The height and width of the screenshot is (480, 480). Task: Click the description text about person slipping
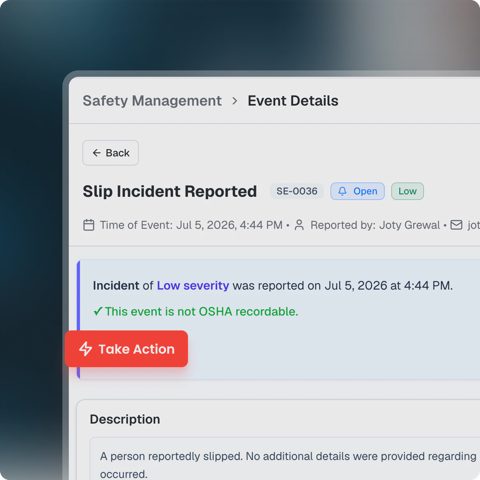pyautogui.click(x=288, y=465)
